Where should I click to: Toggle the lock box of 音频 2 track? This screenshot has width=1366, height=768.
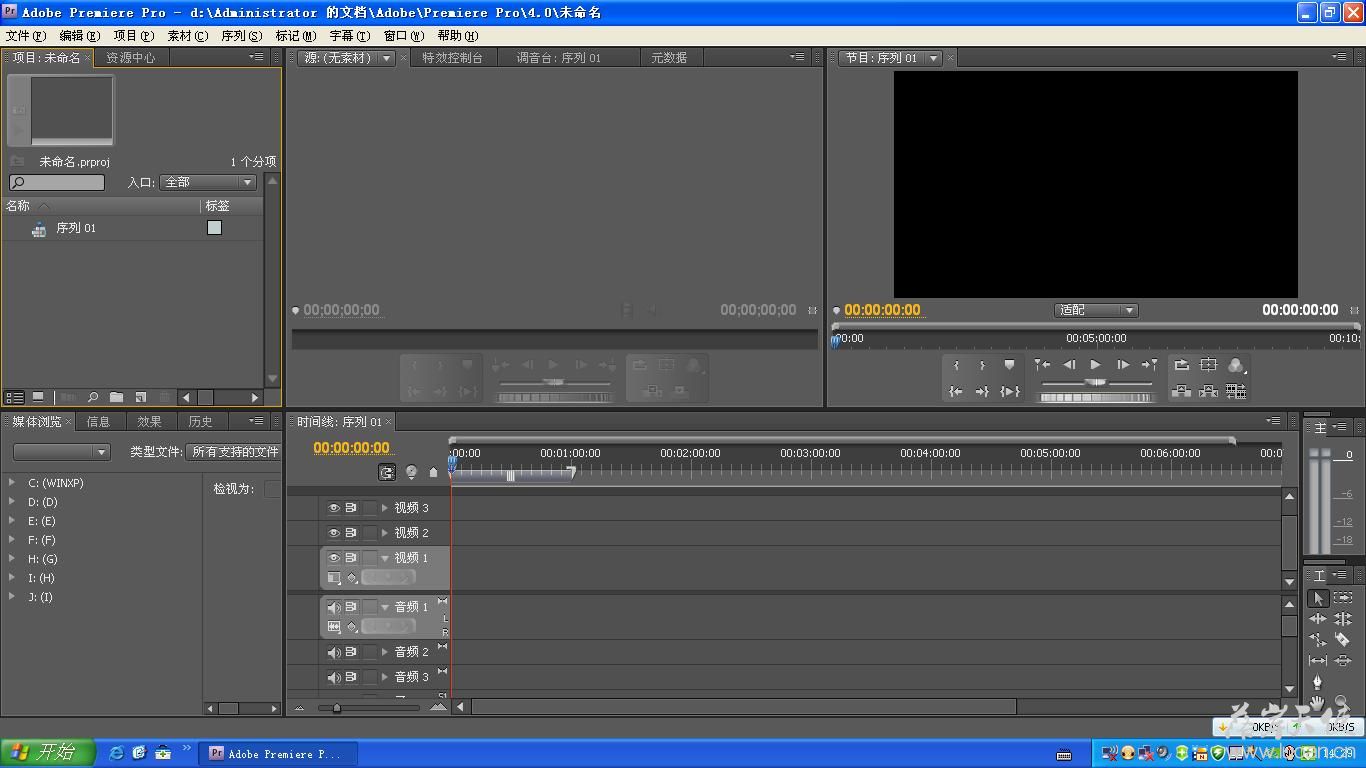(370, 652)
